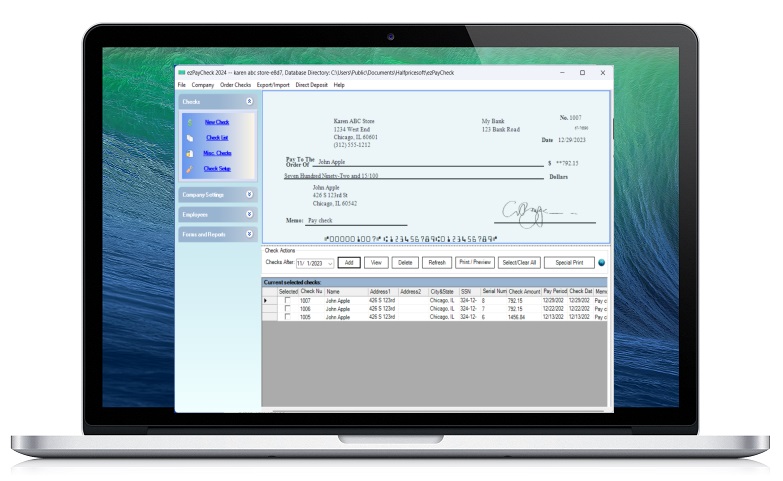Select row indicator arrow for check 1007
The image size is (783, 481).
266,300
